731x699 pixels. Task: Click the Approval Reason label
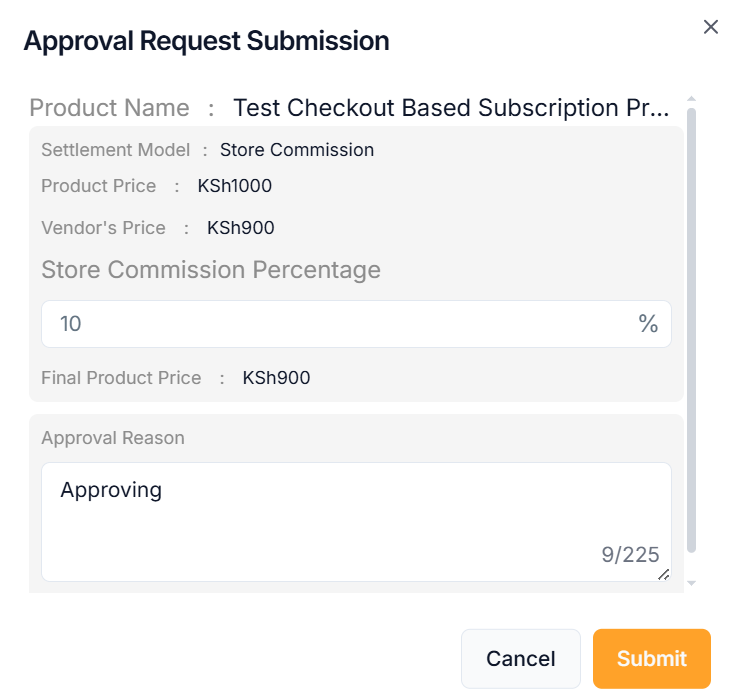[x=113, y=438]
